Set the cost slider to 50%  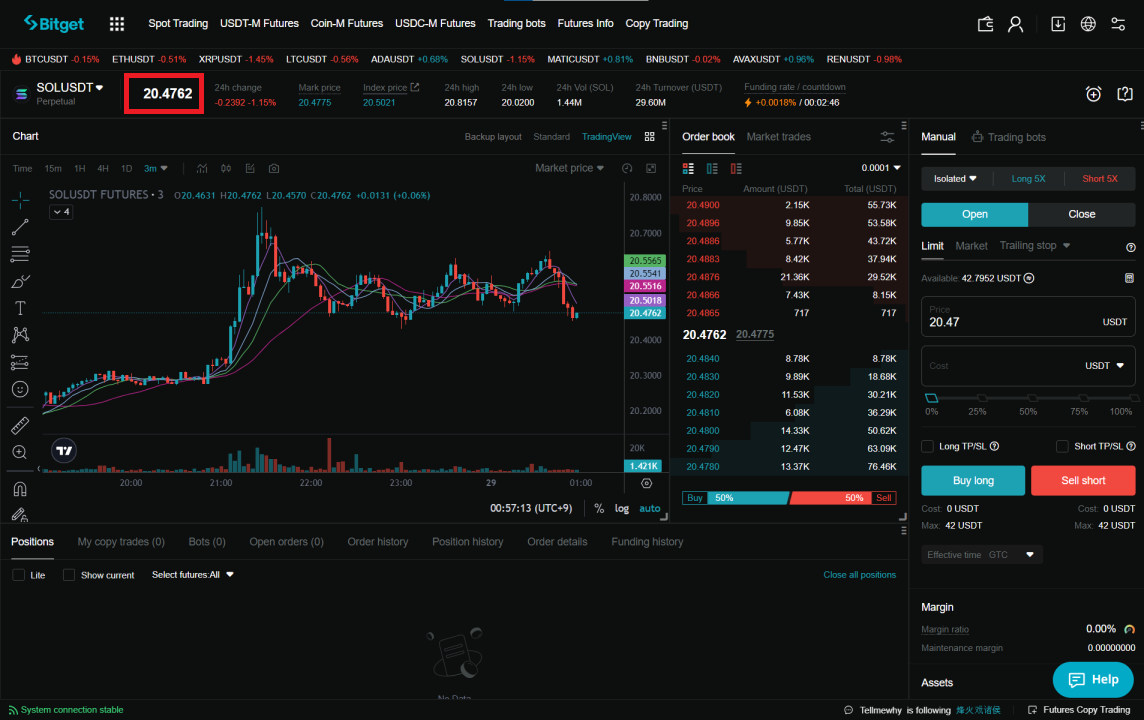(x=1032, y=398)
